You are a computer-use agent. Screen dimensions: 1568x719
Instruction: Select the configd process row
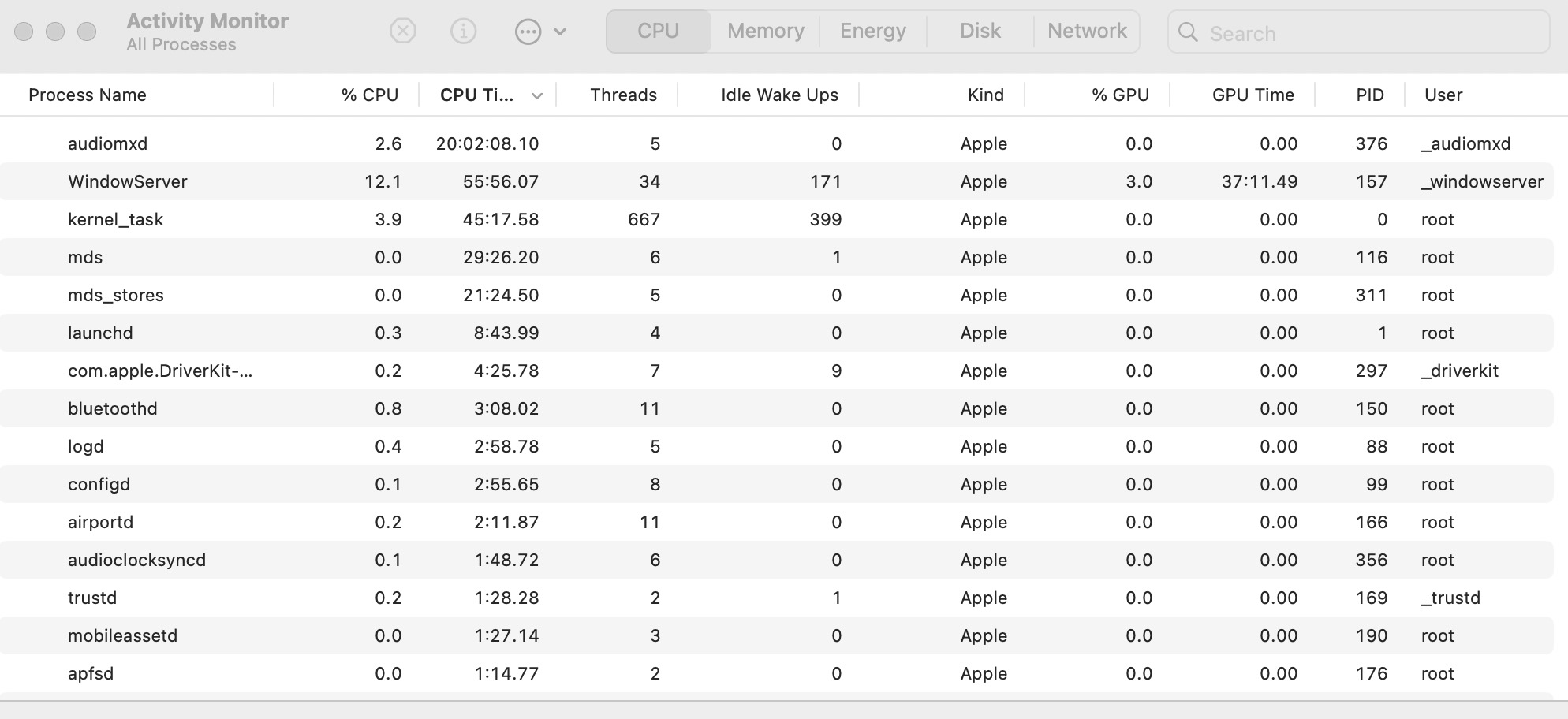pos(777,484)
